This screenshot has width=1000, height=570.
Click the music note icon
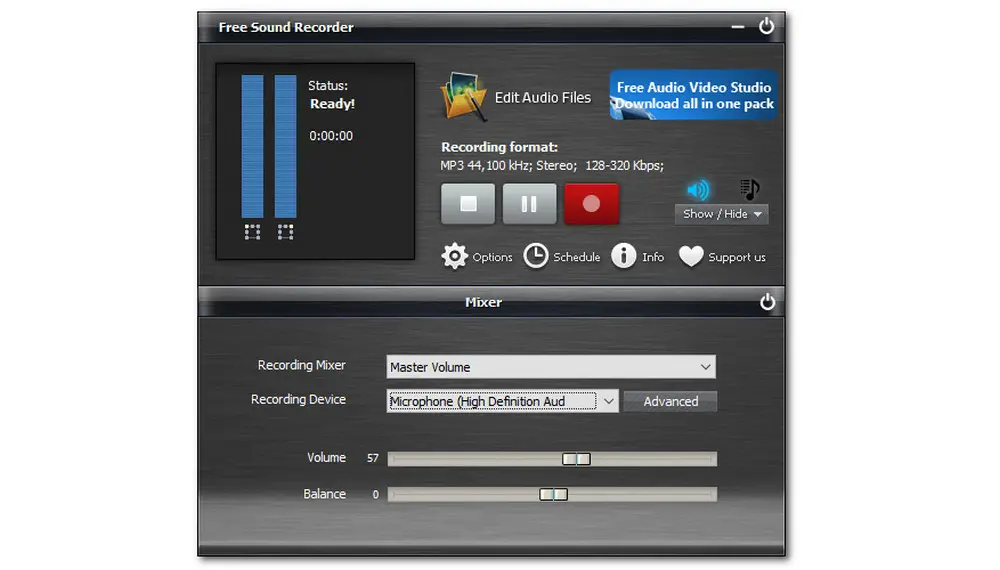tap(750, 189)
